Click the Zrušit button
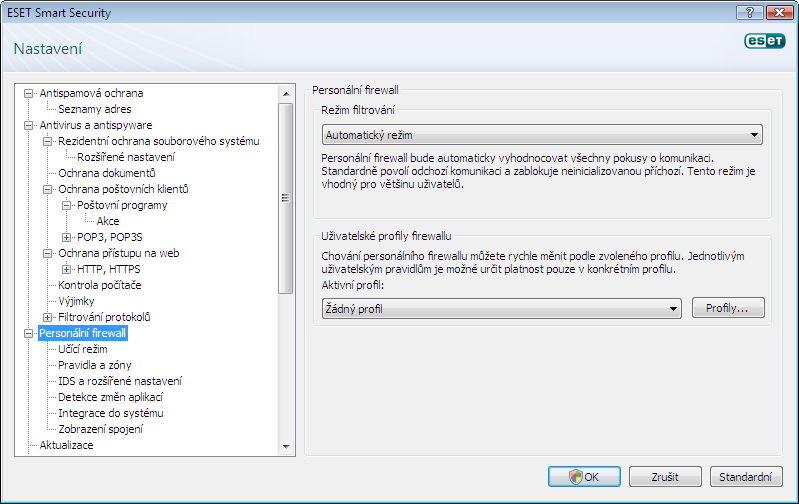This screenshot has height=504, width=799. 665,477
